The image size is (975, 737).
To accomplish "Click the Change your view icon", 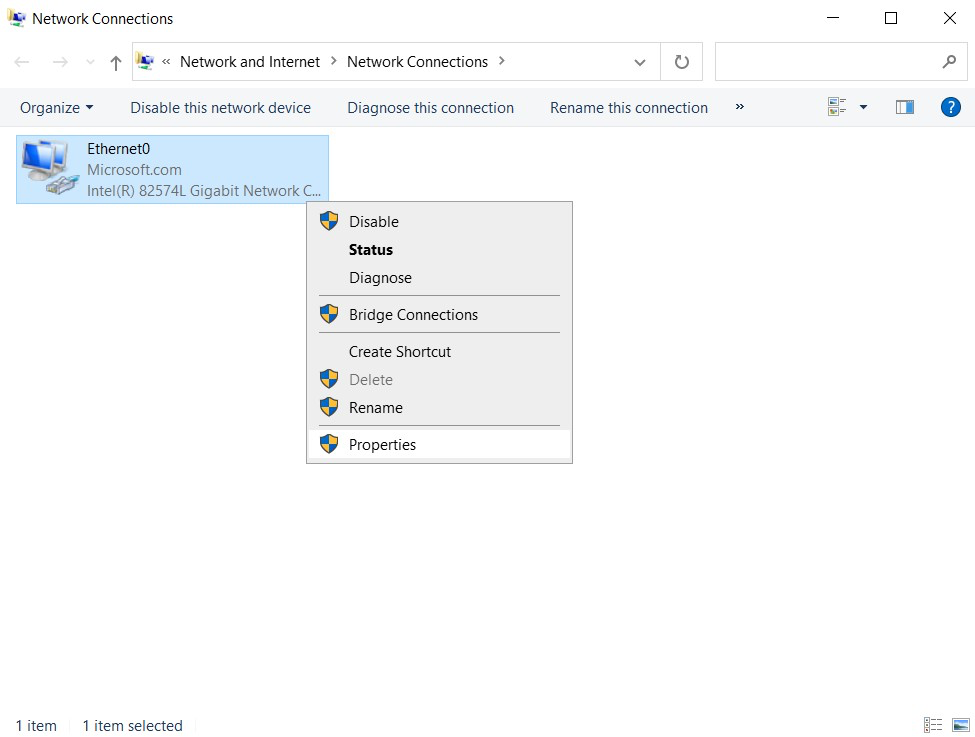I will [x=837, y=107].
